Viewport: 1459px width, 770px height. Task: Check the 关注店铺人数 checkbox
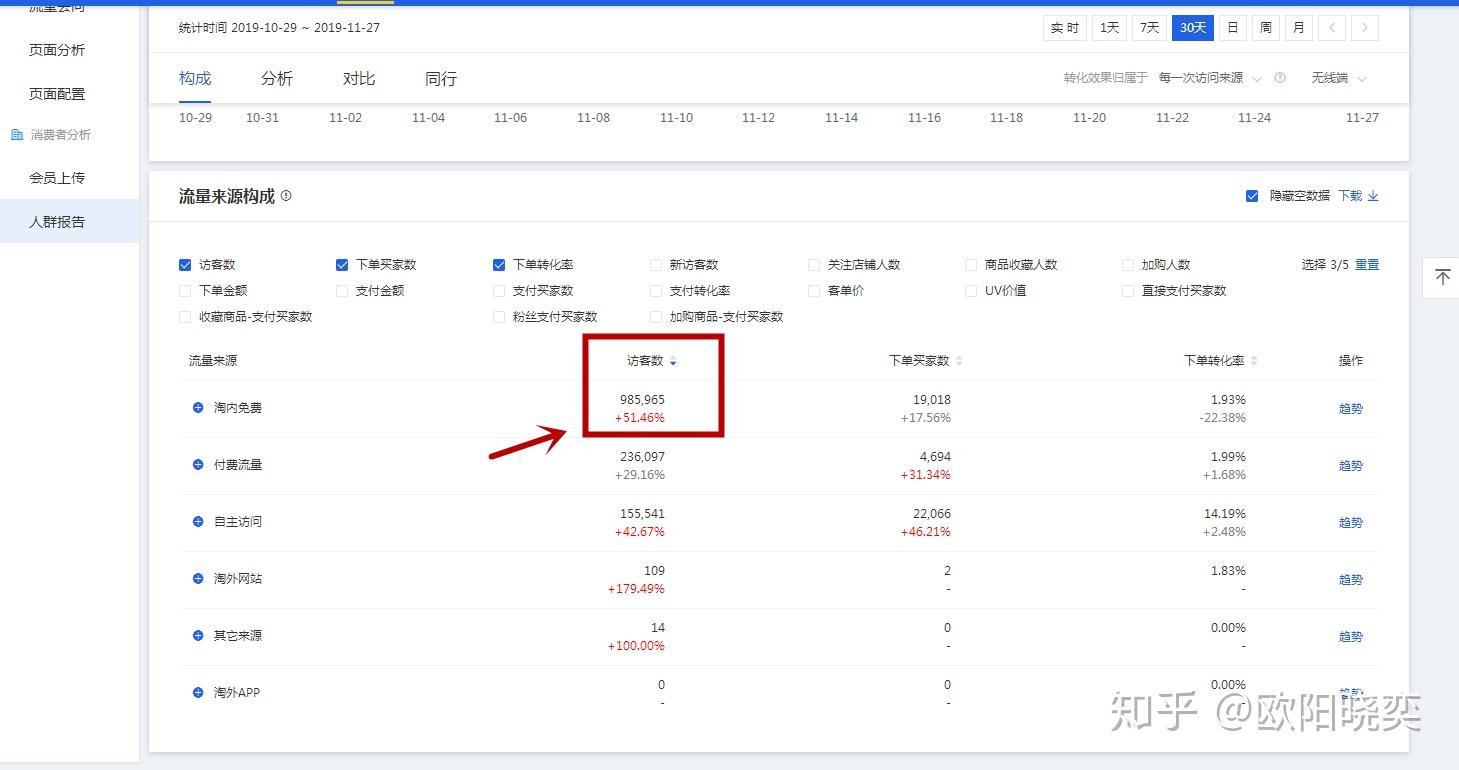coord(814,265)
